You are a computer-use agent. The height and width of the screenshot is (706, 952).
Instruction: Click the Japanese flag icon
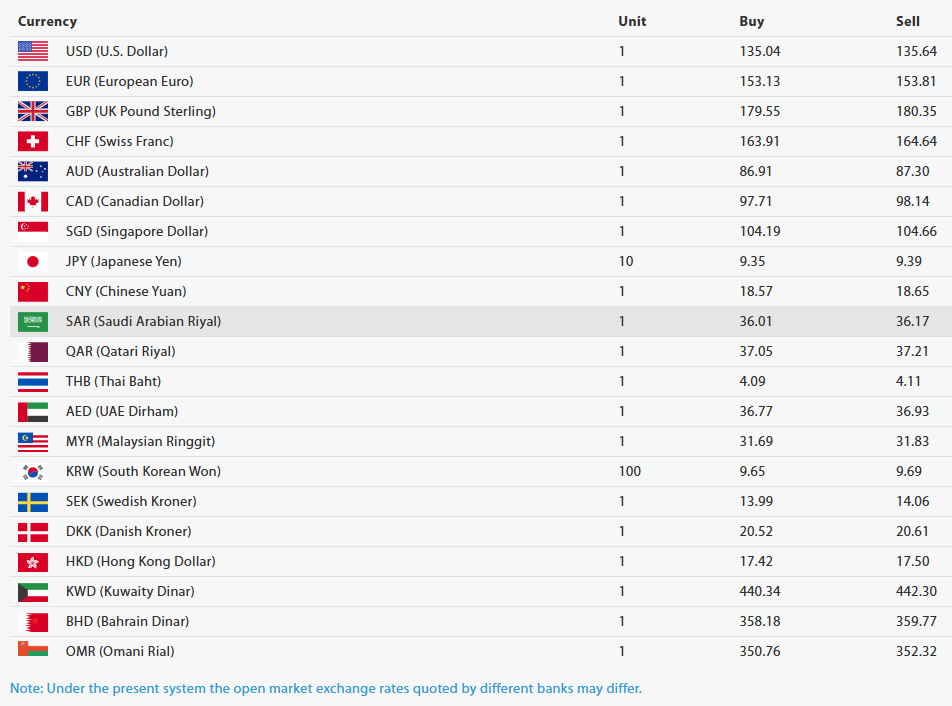pyautogui.click(x=32, y=261)
